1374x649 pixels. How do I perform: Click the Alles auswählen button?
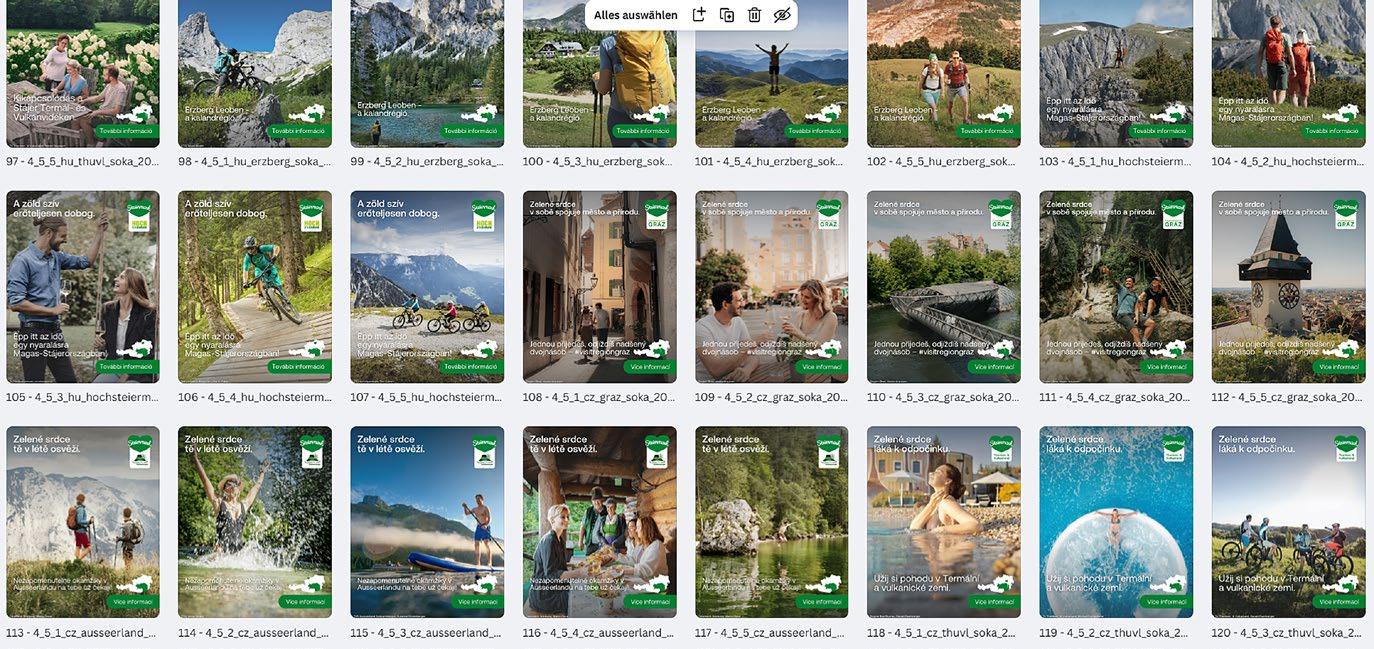pos(635,15)
